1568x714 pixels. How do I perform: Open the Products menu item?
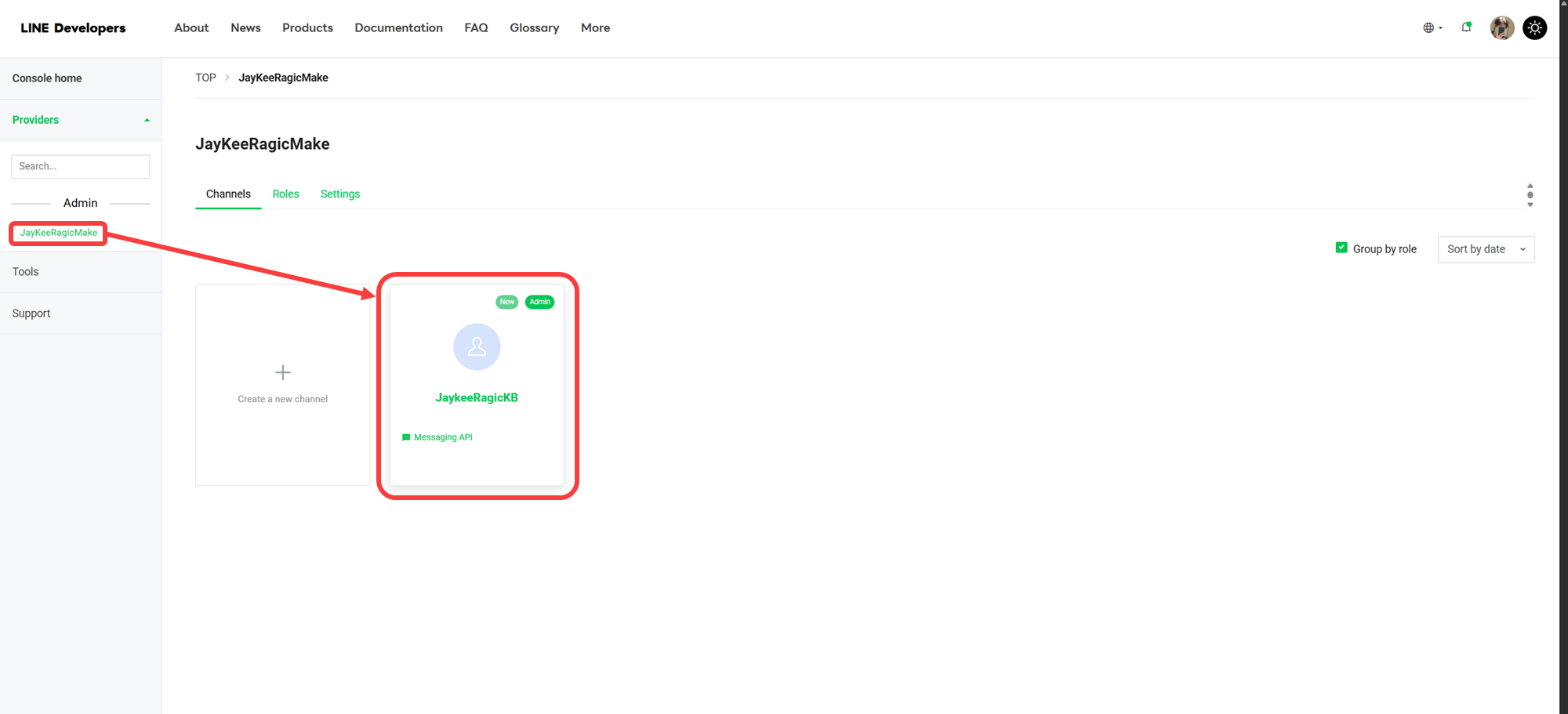click(x=307, y=27)
